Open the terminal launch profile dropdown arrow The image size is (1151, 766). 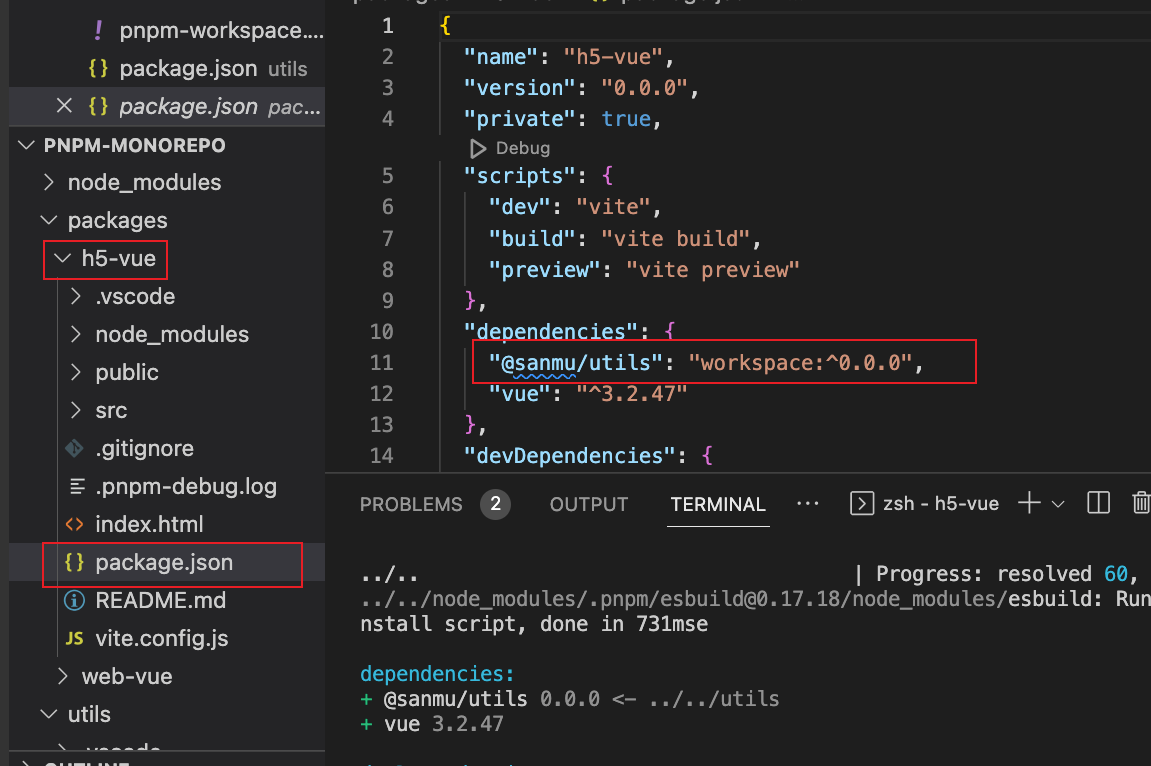point(1058,504)
